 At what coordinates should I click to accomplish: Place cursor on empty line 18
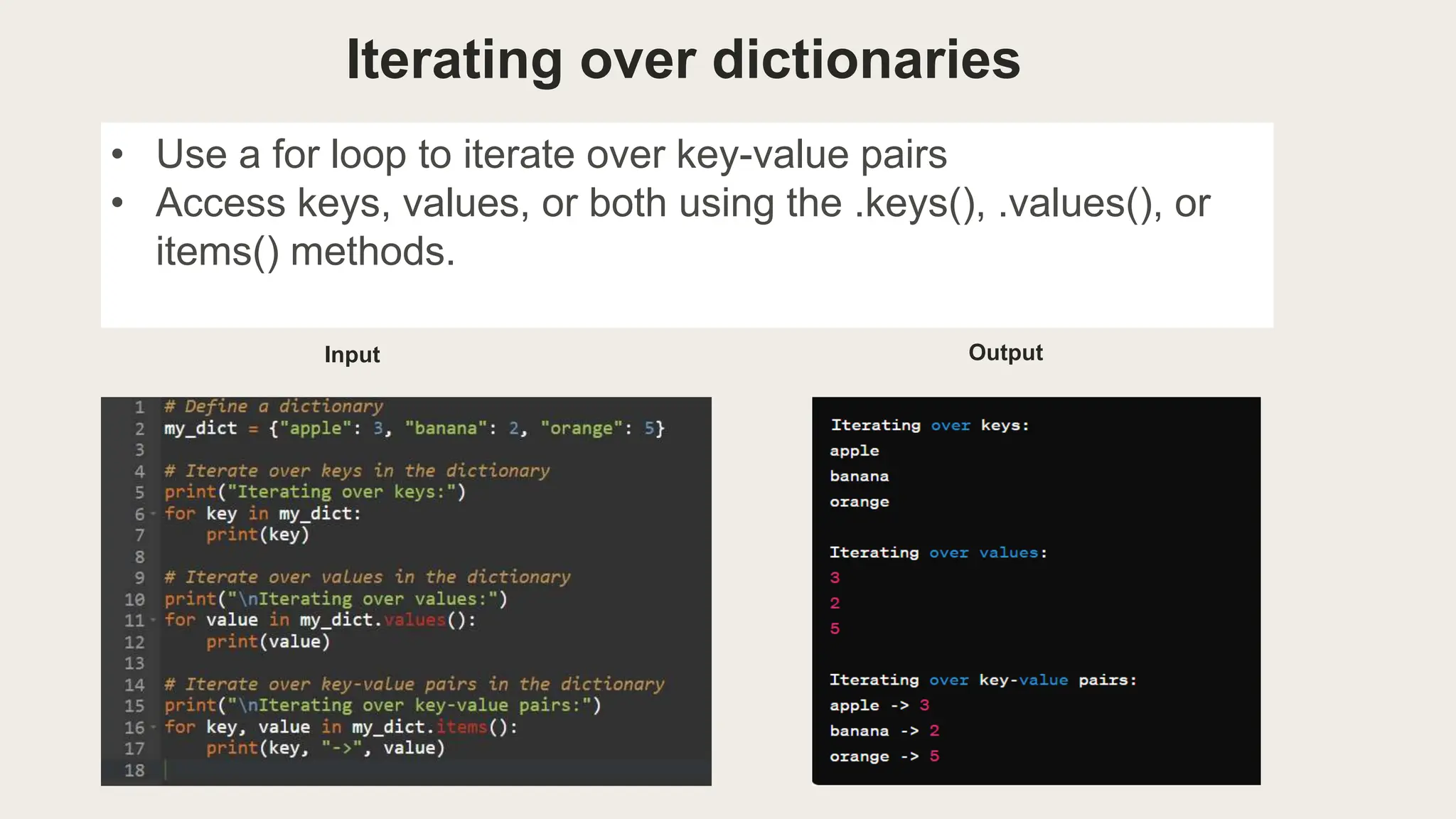coord(427,770)
